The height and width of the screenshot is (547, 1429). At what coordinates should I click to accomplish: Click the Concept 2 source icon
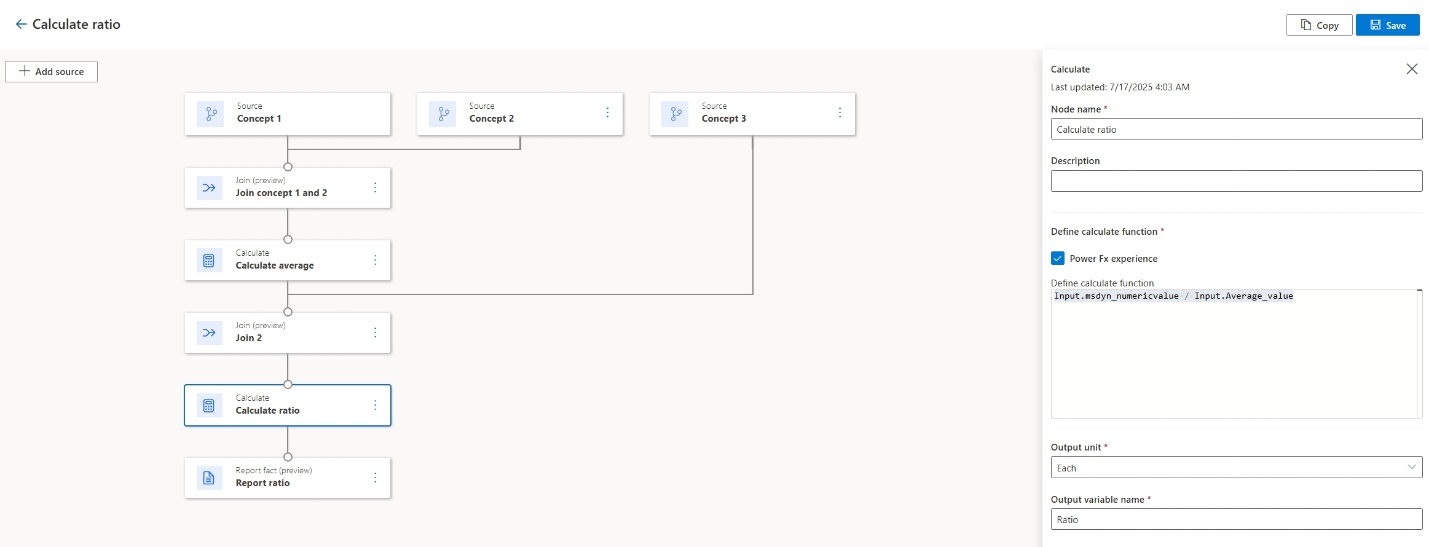coord(442,114)
